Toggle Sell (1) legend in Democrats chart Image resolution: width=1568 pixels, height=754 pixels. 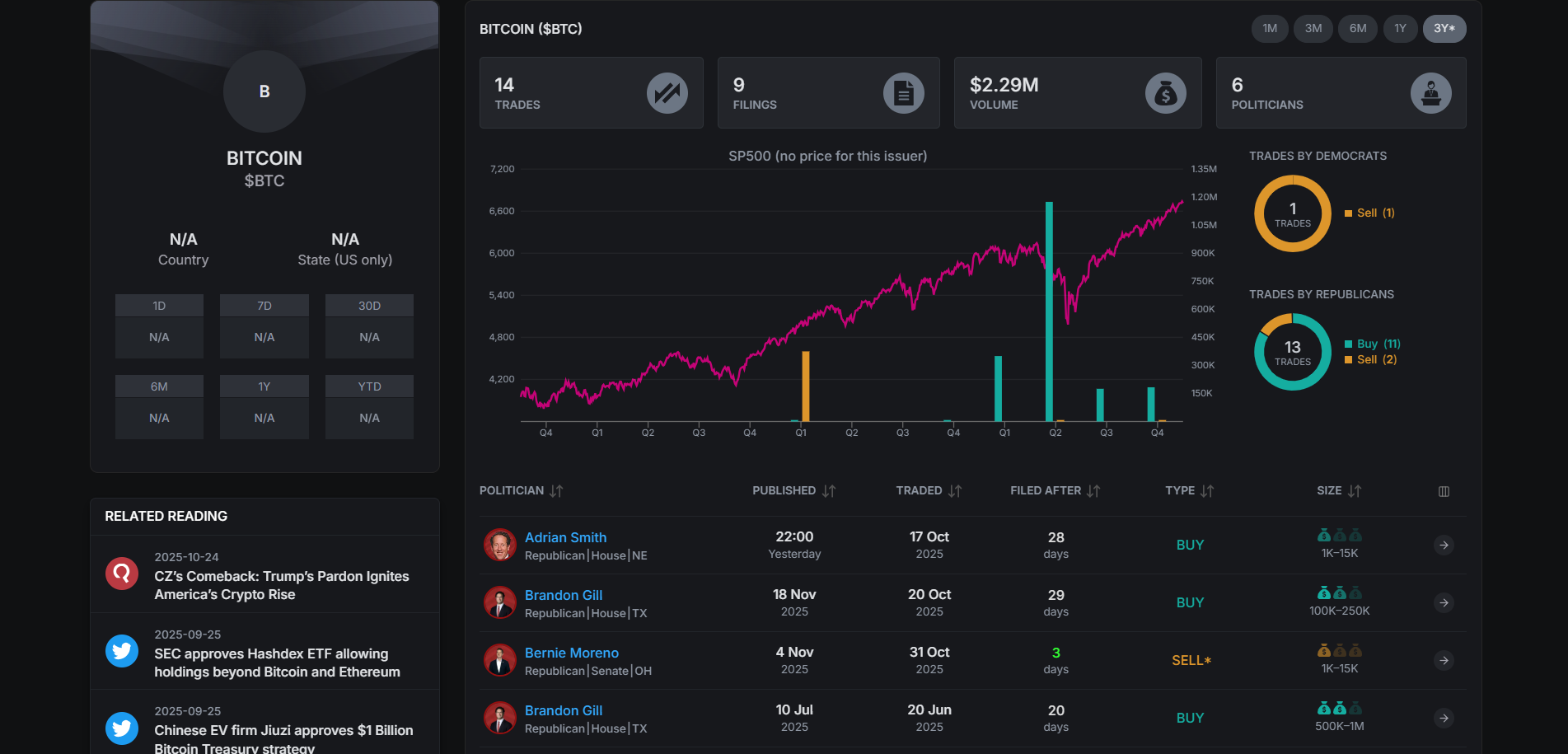pyautogui.click(x=1369, y=213)
